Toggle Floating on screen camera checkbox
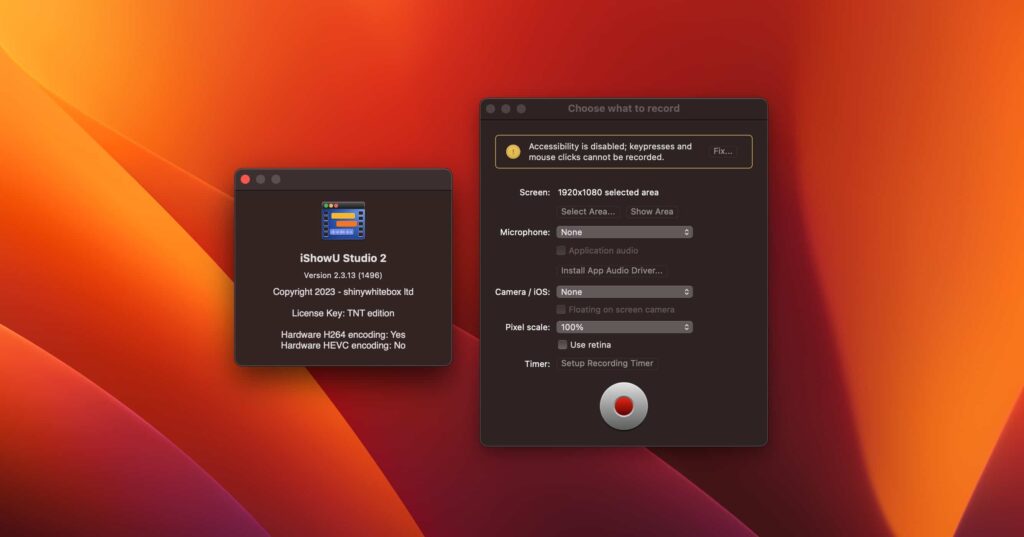The width and height of the screenshot is (1024, 537). 561,310
